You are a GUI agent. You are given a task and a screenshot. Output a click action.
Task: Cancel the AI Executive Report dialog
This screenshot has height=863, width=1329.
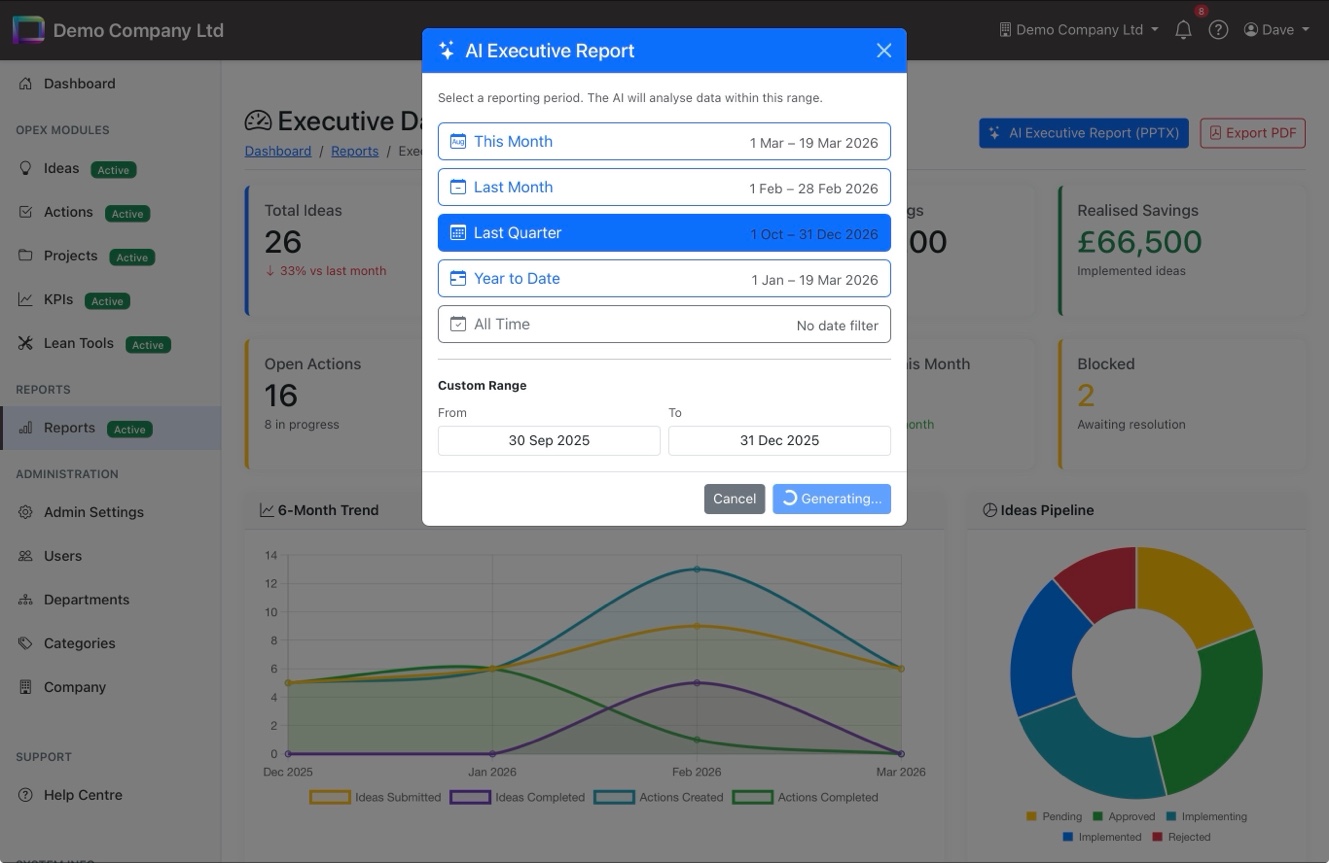tap(734, 498)
